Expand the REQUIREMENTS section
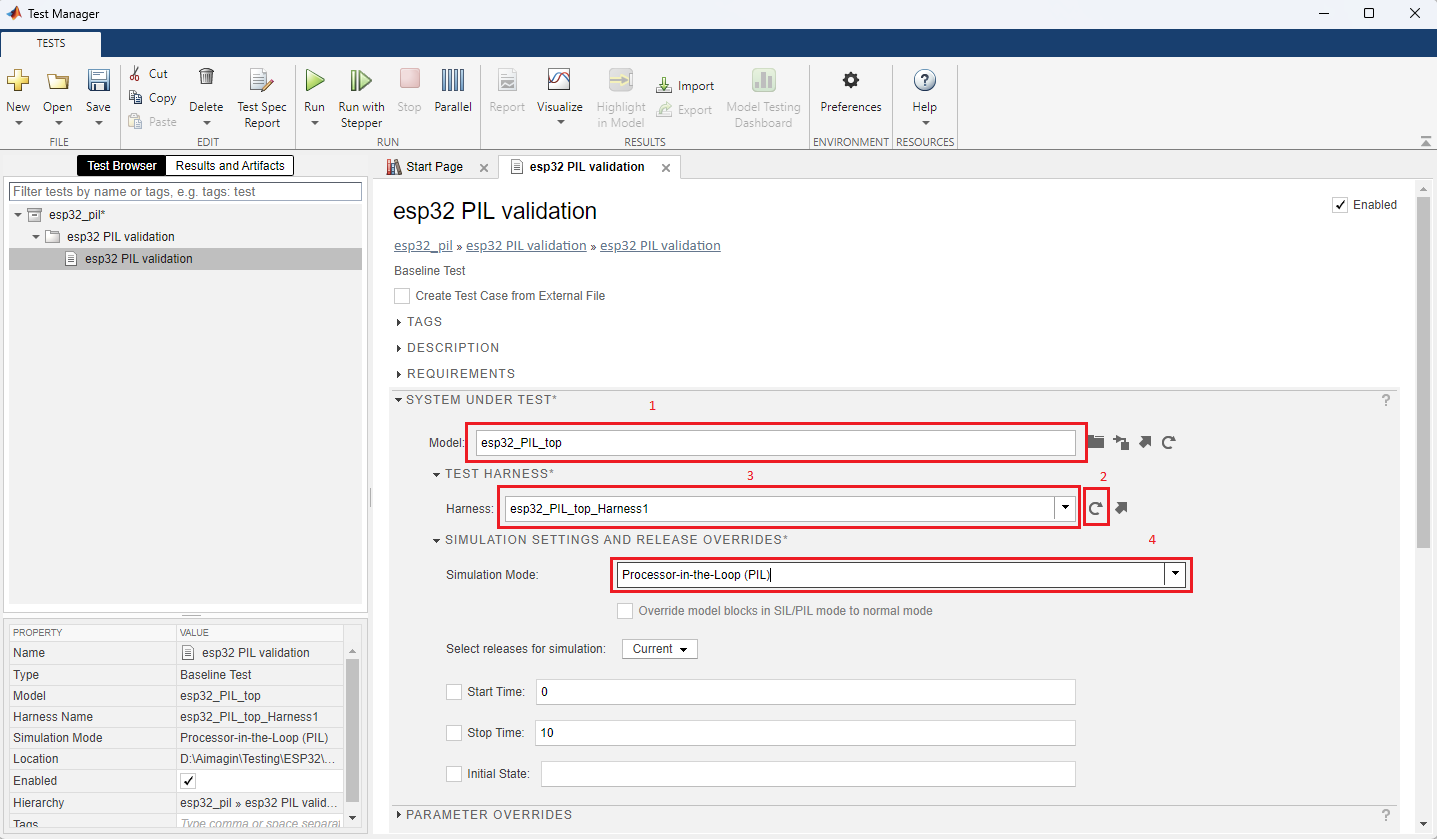Screen dimensions: 1437x839 [x=399, y=374]
